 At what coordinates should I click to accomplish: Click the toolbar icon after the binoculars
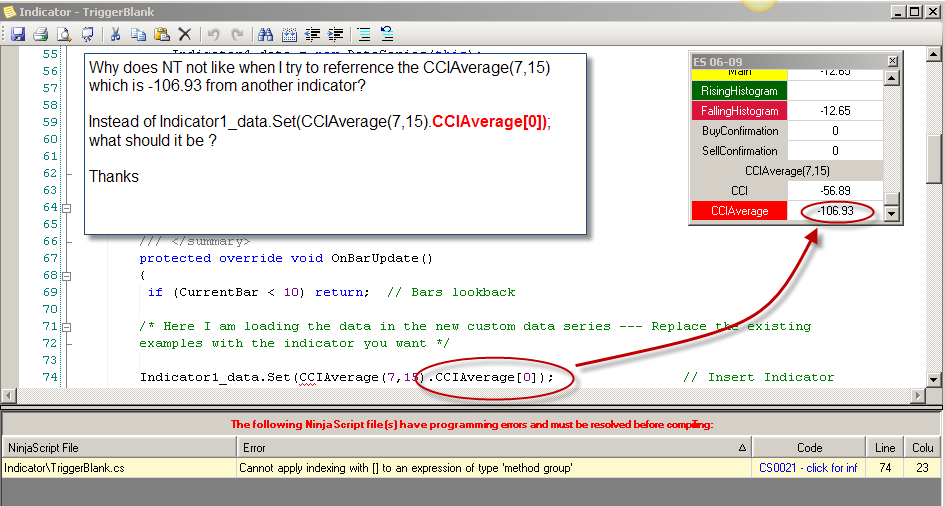(289, 34)
